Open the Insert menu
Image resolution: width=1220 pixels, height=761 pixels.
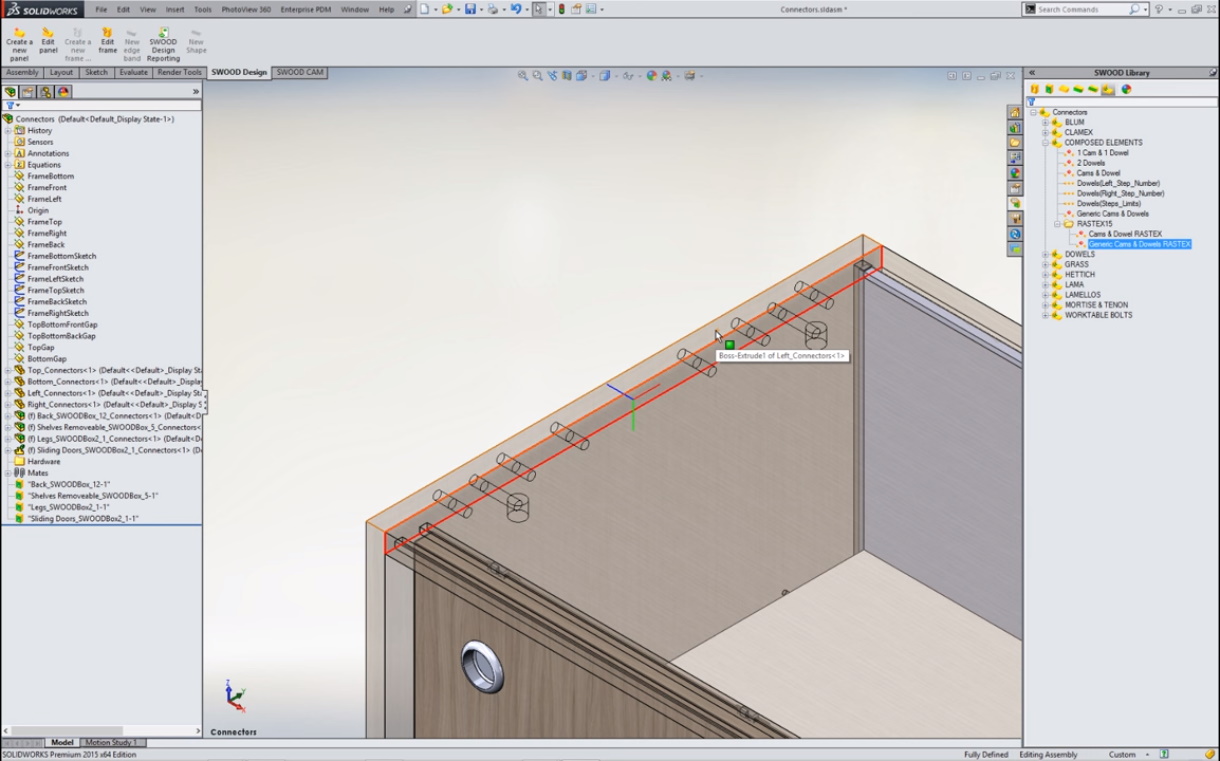pos(175,9)
